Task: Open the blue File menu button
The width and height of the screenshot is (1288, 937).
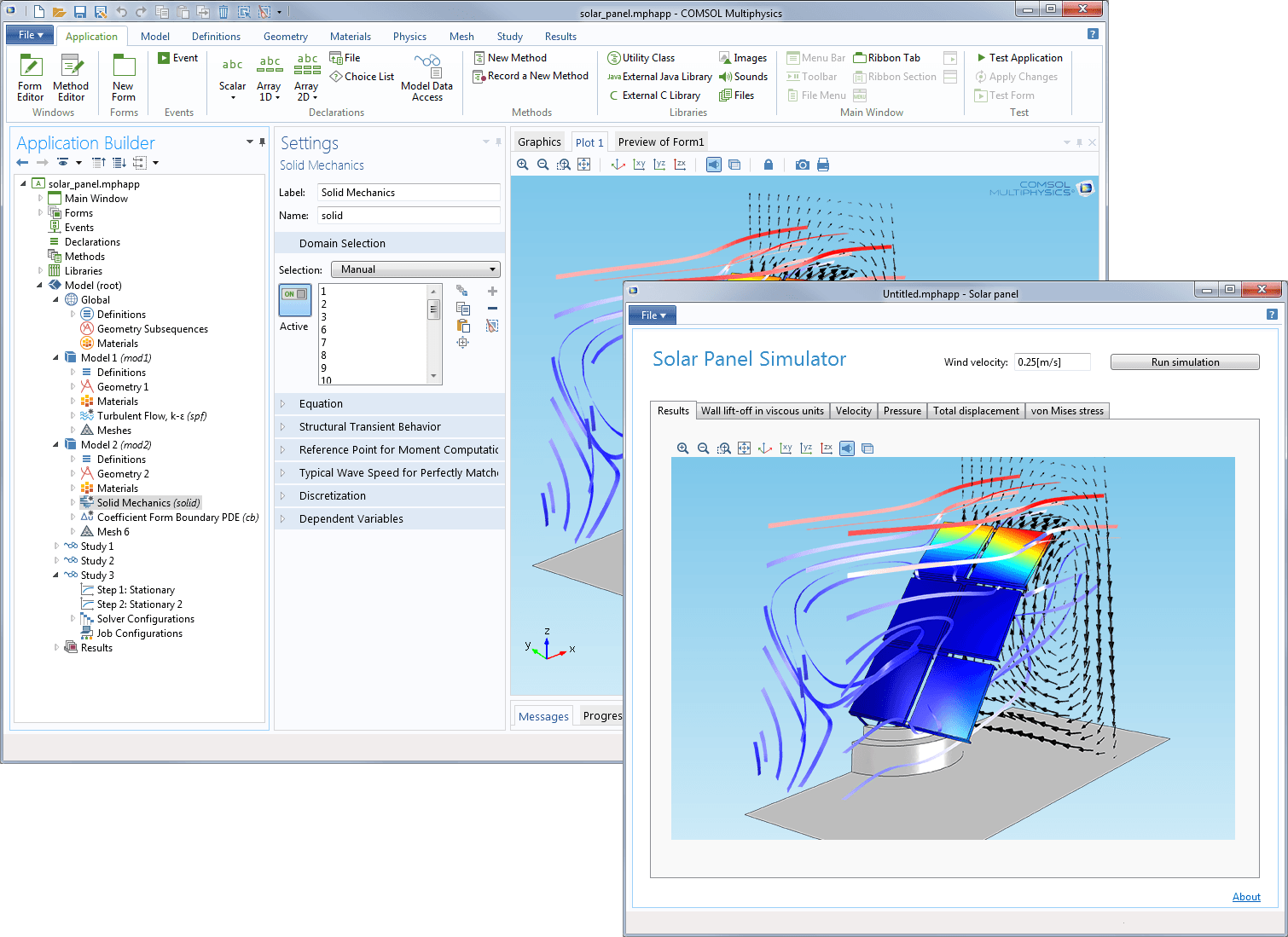Action: [30, 35]
